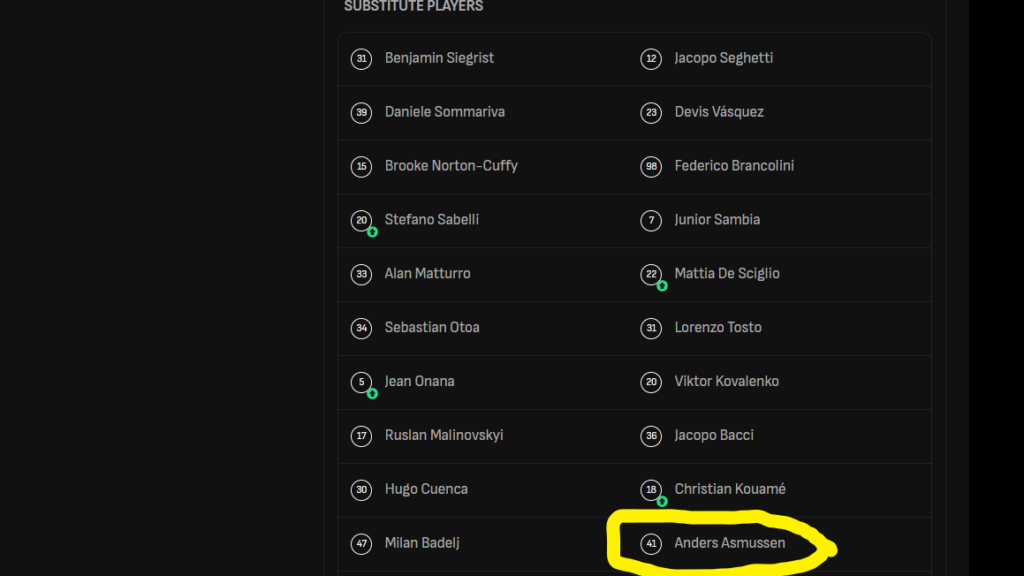Click number 12 badge beside Jacopo Seghetti
The width and height of the screenshot is (1024, 576).
coord(651,59)
